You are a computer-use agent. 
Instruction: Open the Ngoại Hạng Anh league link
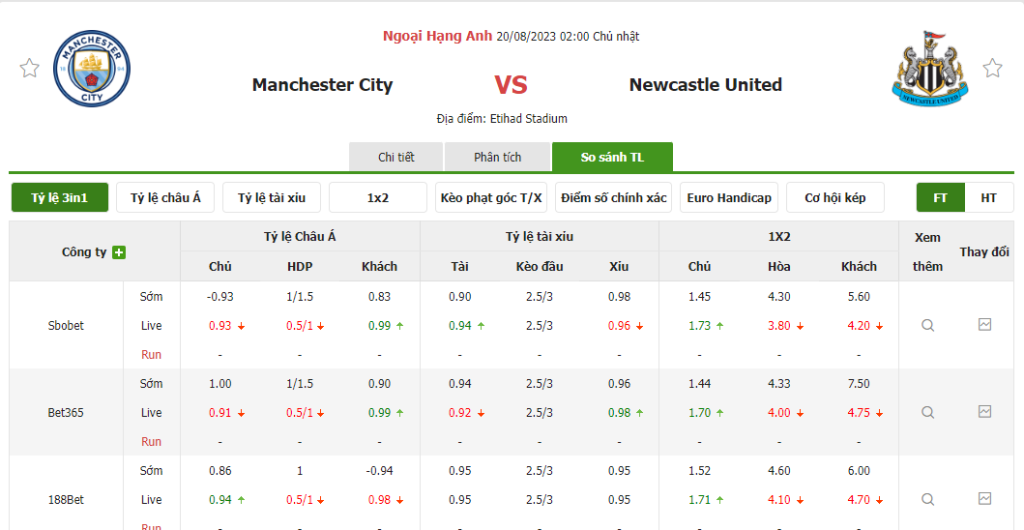pos(437,36)
